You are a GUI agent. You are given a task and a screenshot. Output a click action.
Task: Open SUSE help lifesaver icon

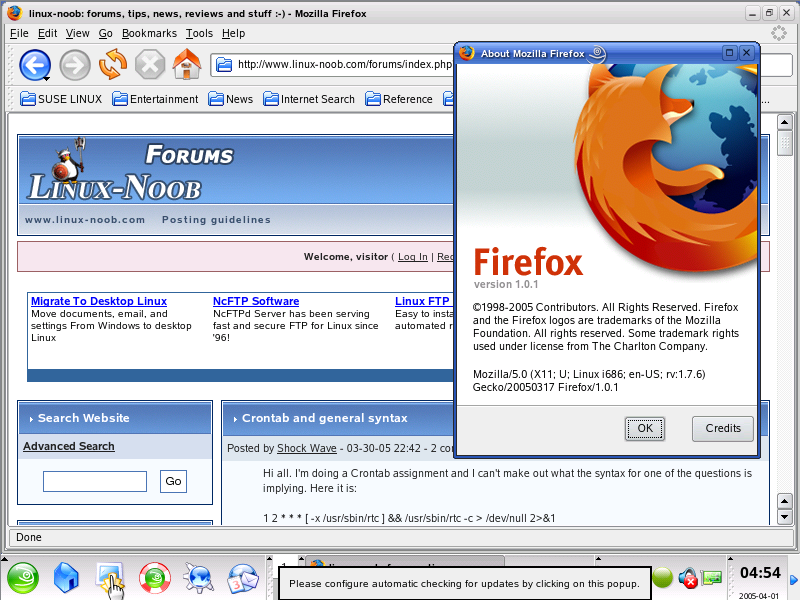(155, 578)
